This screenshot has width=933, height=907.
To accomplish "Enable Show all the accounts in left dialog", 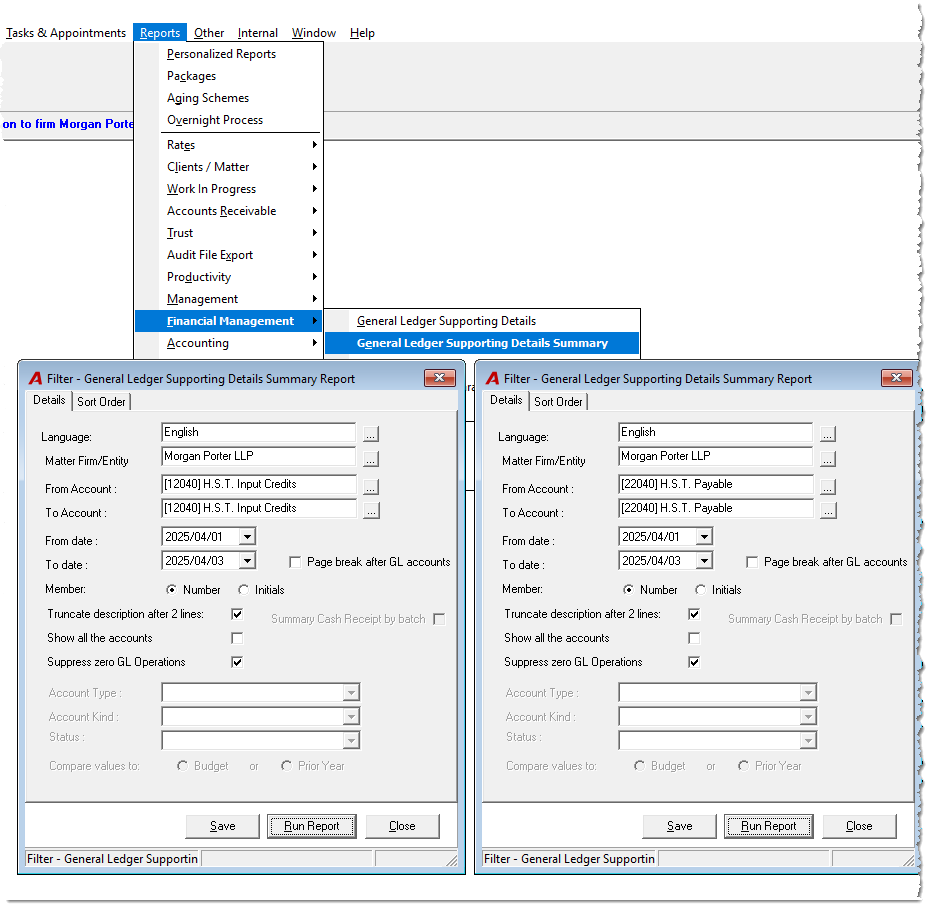I will point(237,638).
